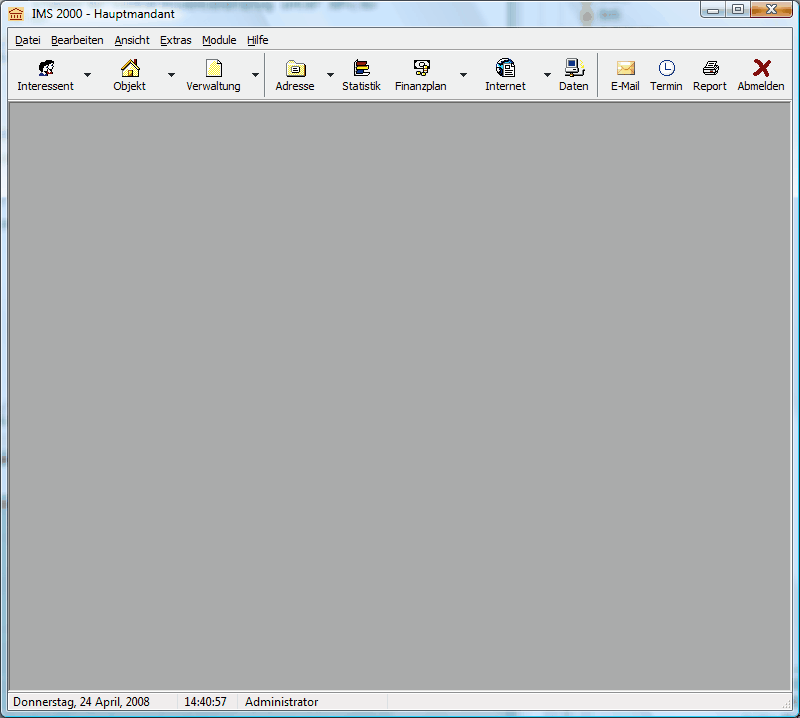Expand the Objekt dropdown arrow
800x718 pixels.
click(171, 75)
